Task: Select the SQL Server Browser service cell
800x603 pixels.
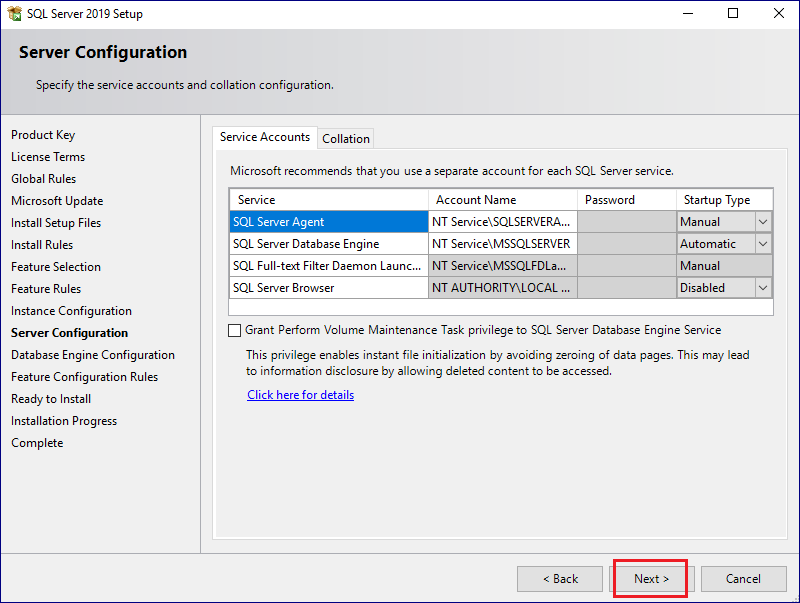Action: tap(329, 288)
